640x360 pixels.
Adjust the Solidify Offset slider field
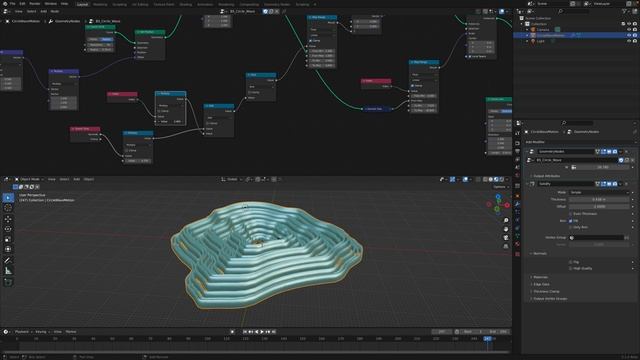(x=599, y=207)
